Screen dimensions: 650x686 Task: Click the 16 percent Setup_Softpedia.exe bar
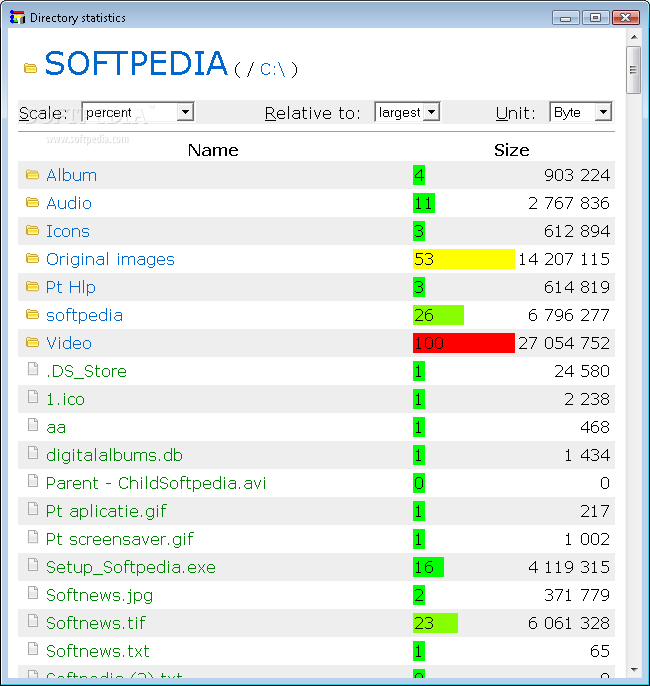pyautogui.click(x=428, y=567)
